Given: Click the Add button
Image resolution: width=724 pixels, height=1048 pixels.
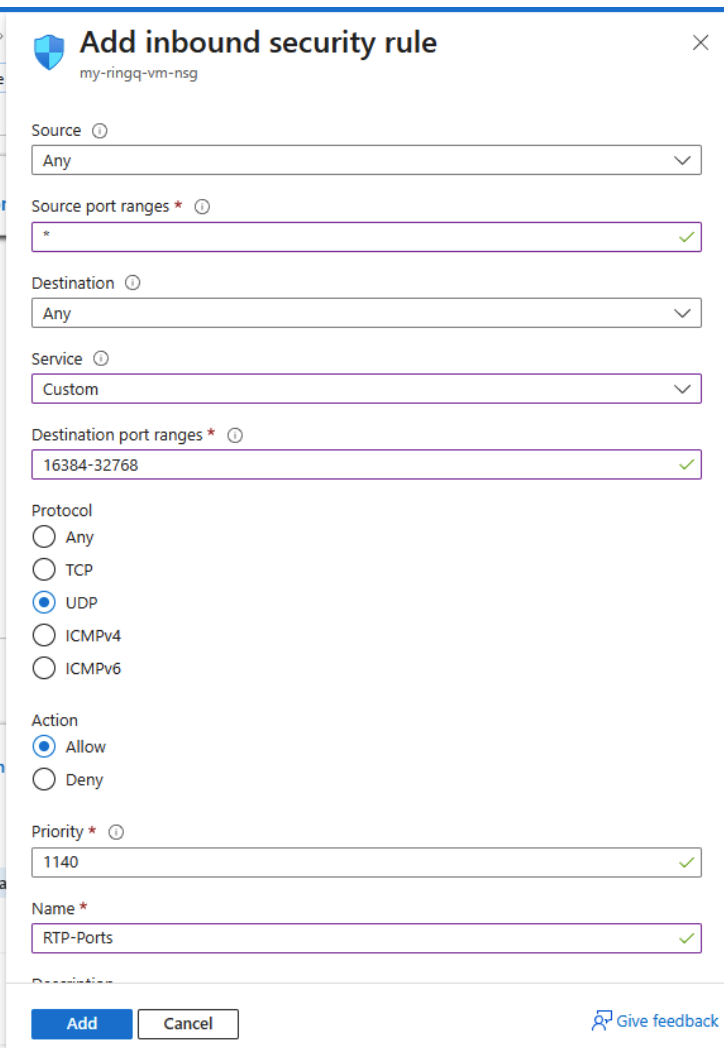Looking at the screenshot, I should (81, 1023).
